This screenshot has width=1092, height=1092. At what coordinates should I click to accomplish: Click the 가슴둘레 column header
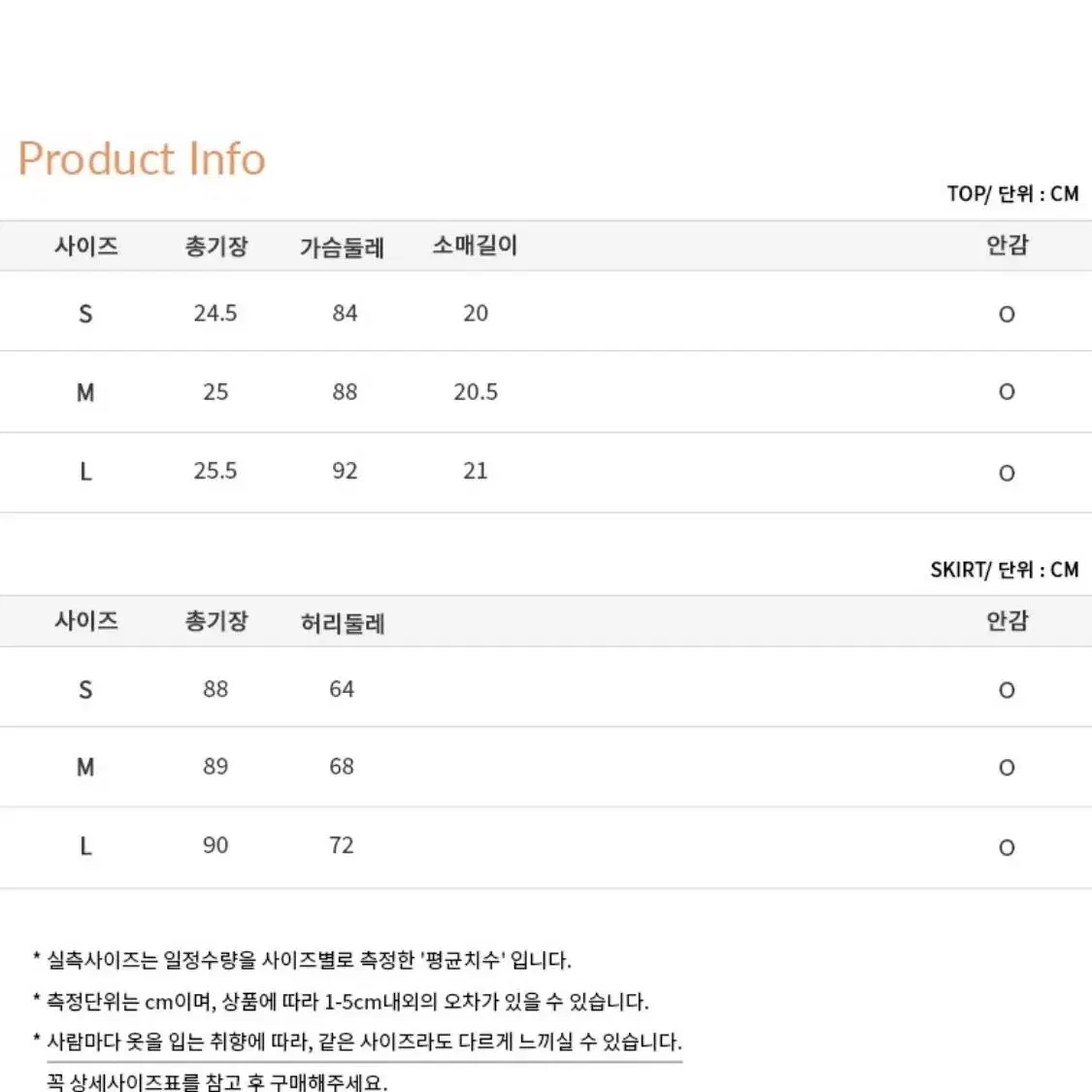pyautogui.click(x=342, y=248)
